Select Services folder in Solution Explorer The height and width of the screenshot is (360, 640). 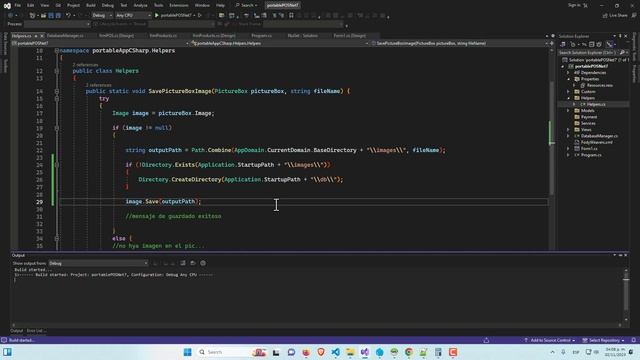point(588,123)
